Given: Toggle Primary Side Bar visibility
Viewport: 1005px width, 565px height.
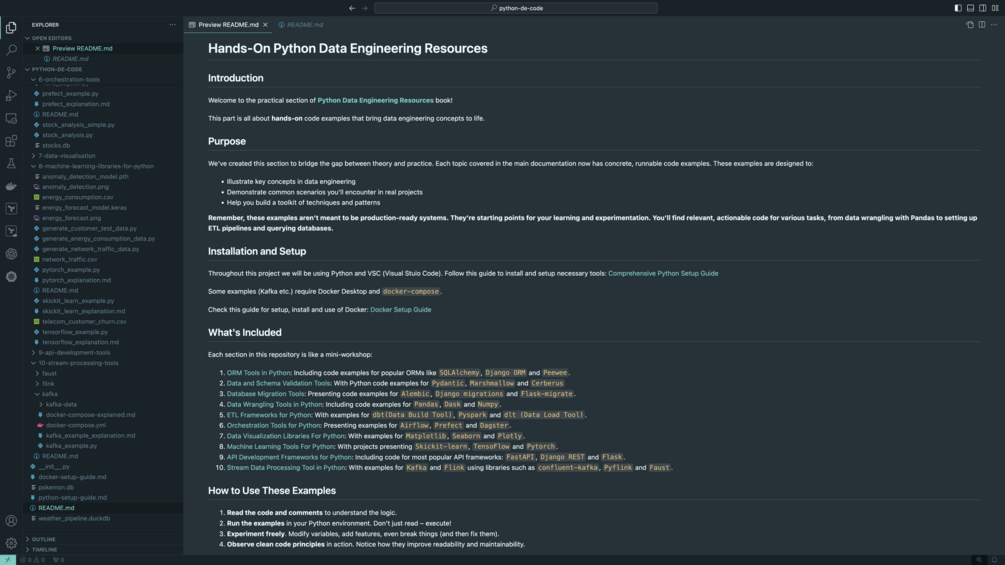Looking at the screenshot, I should coord(958,8).
